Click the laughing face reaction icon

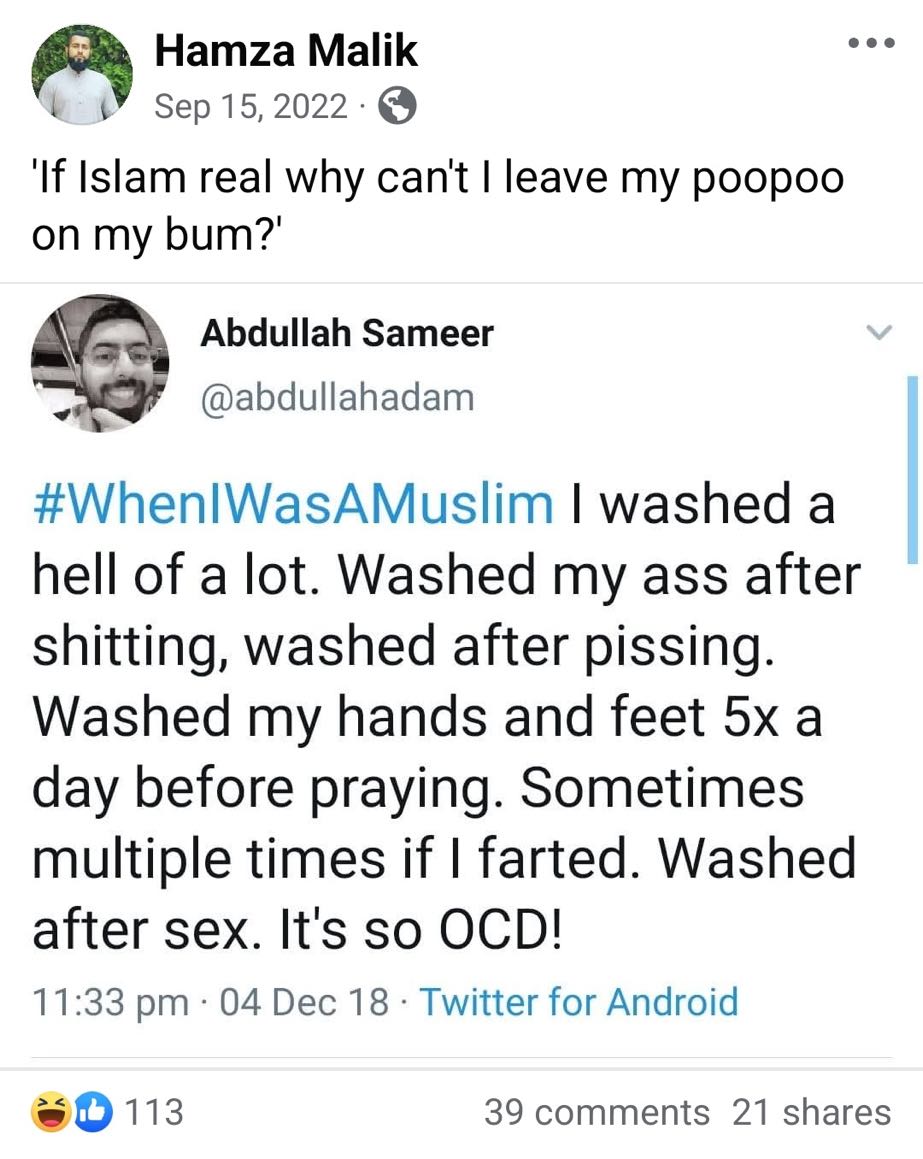coord(49,1112)
